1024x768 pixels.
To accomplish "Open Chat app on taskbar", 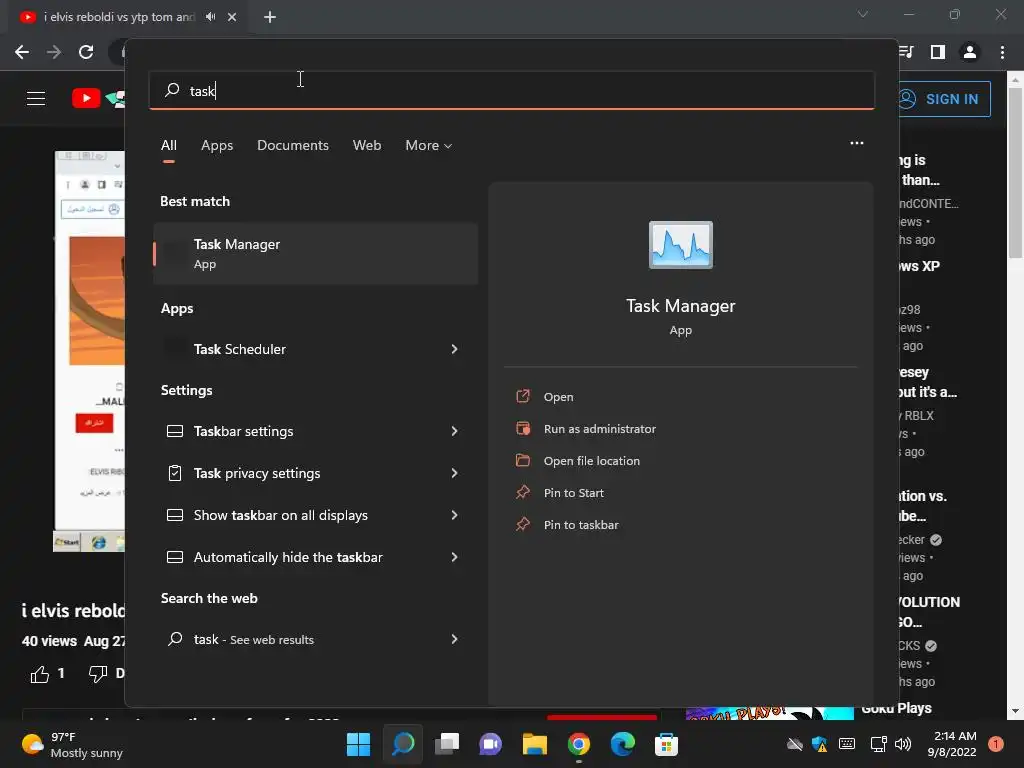I will click(x=490, y=744).
